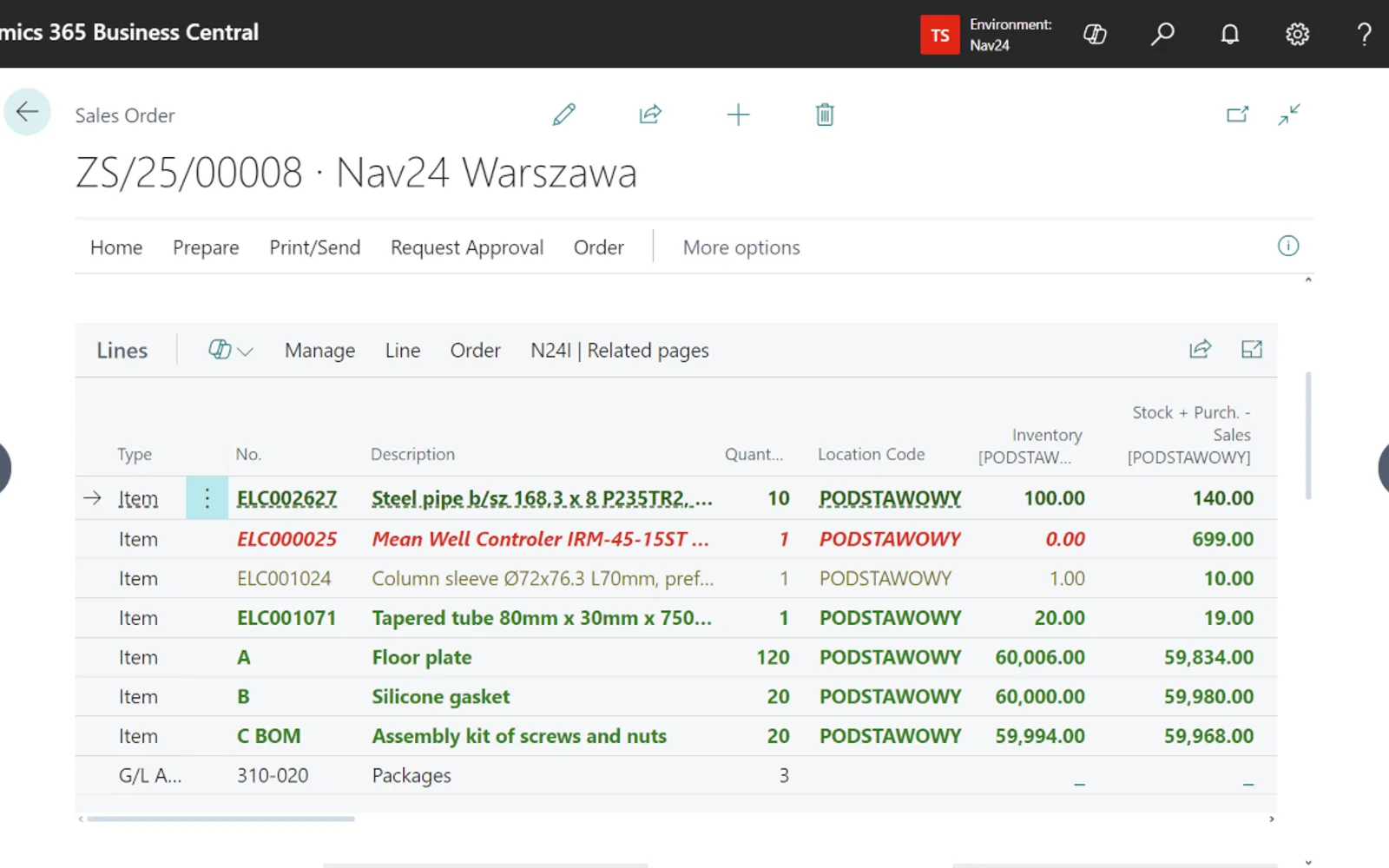Click the Quant... column header
Screen dimensions: 1389x868
click(x=754, y=454)
